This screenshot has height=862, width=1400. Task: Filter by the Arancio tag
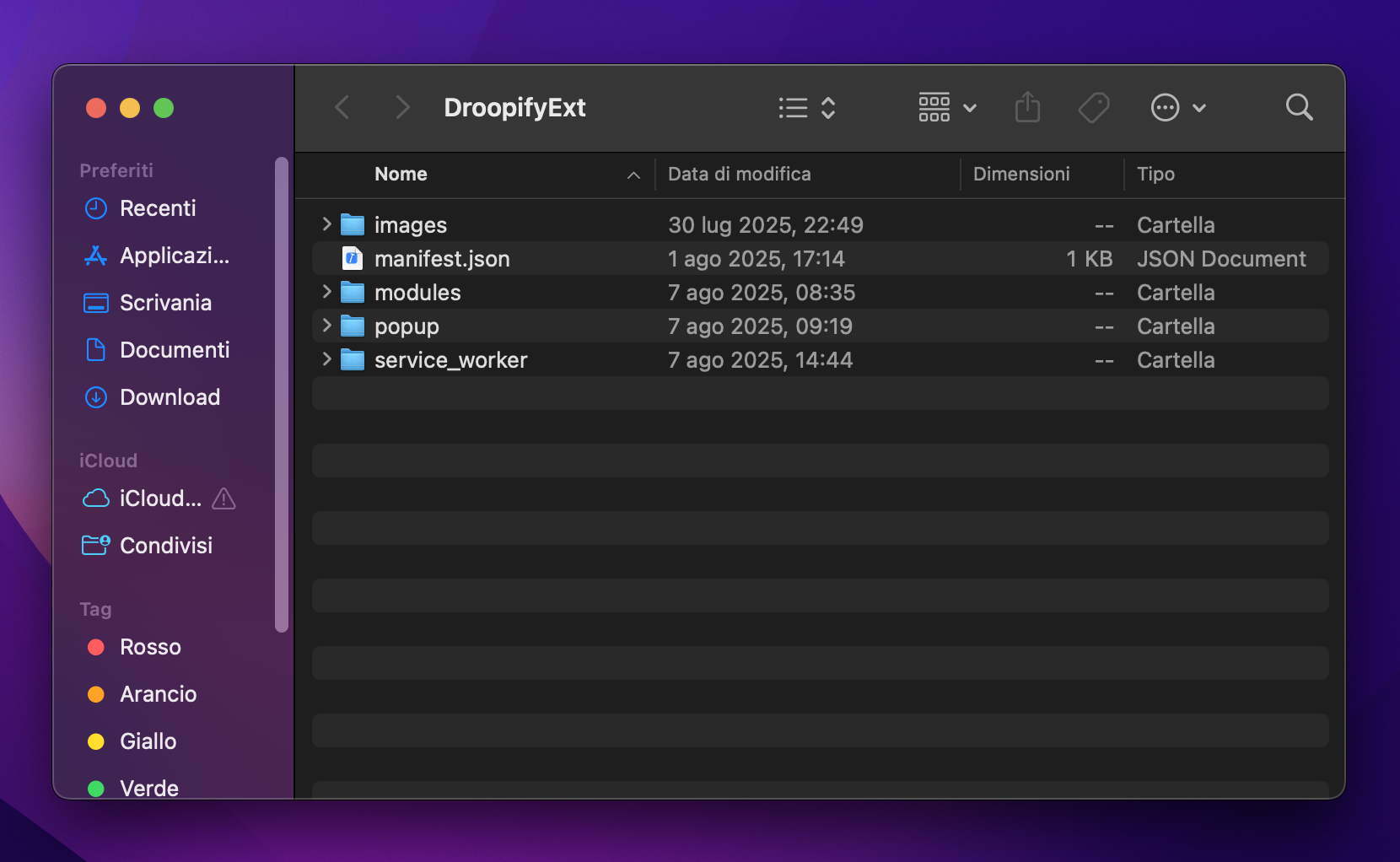click(157, 694)
